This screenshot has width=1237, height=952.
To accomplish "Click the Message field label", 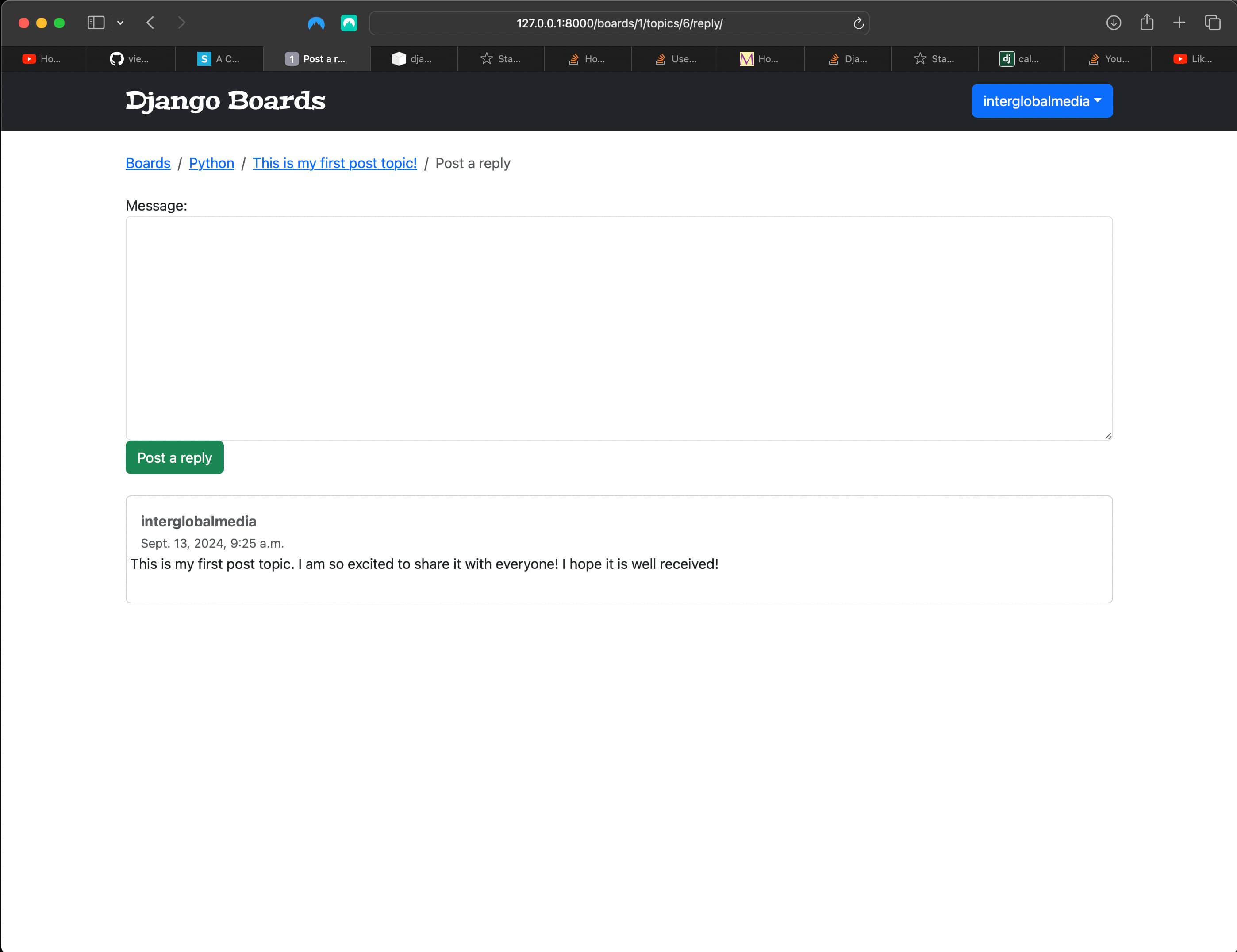I will click(156, 206).
